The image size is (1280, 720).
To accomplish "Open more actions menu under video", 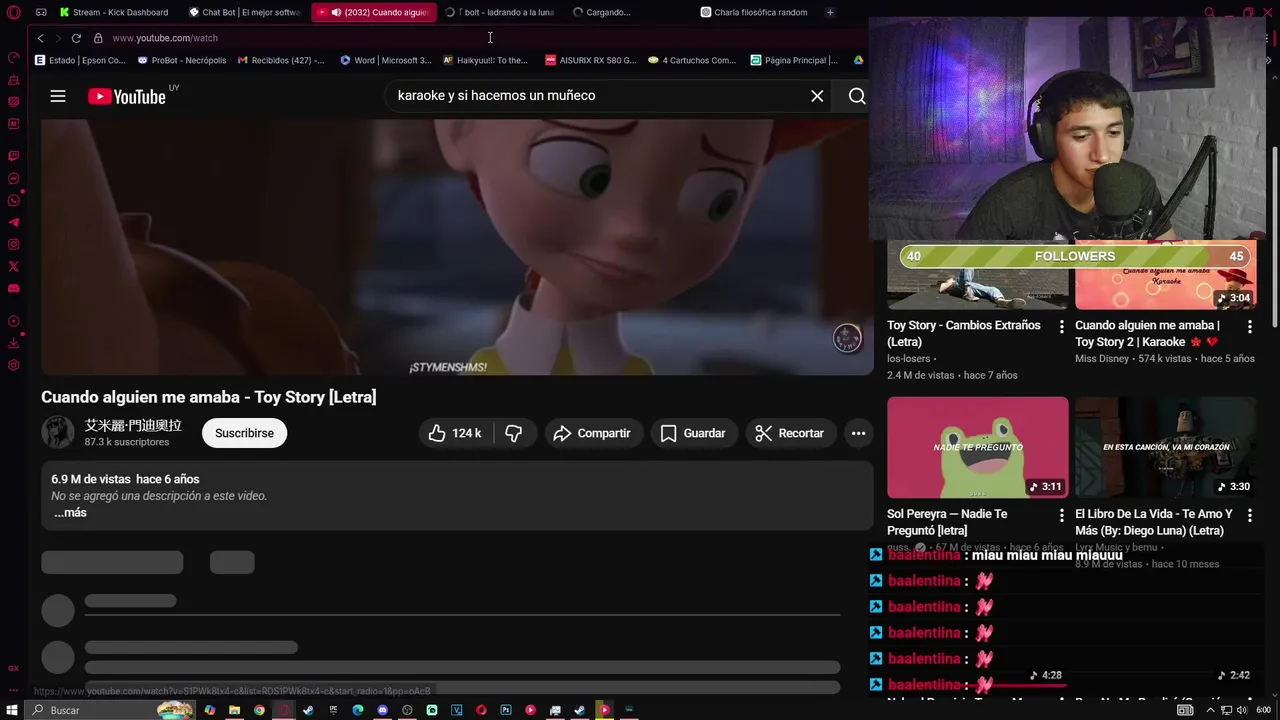I will (858, 433).
